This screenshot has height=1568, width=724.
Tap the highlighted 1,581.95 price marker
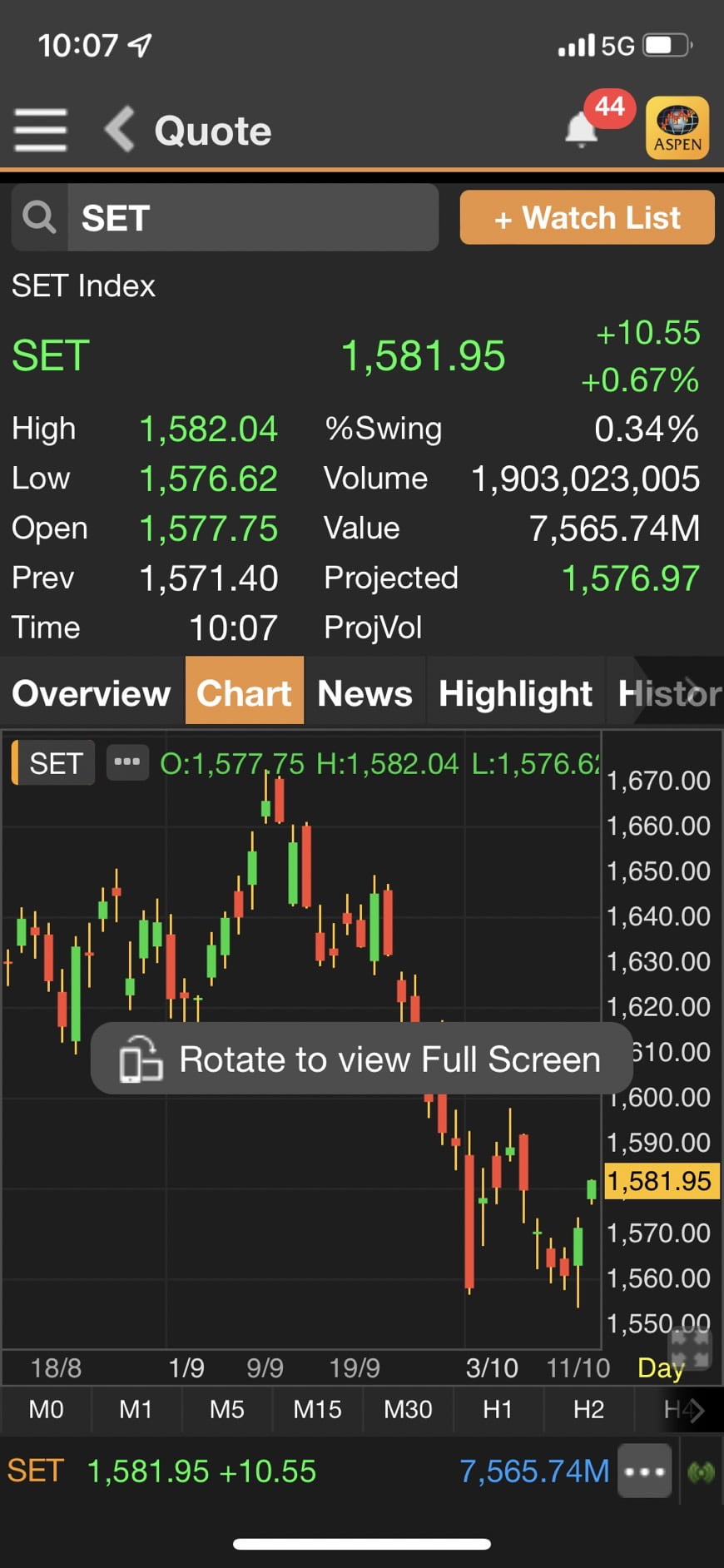tap(661, 1181)
